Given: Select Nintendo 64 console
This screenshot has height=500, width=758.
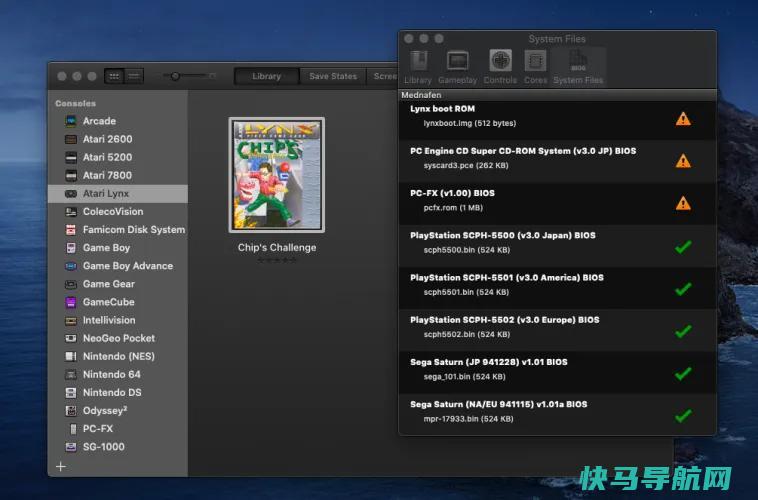Looking at the screenshot, I should tap(117, 374).
